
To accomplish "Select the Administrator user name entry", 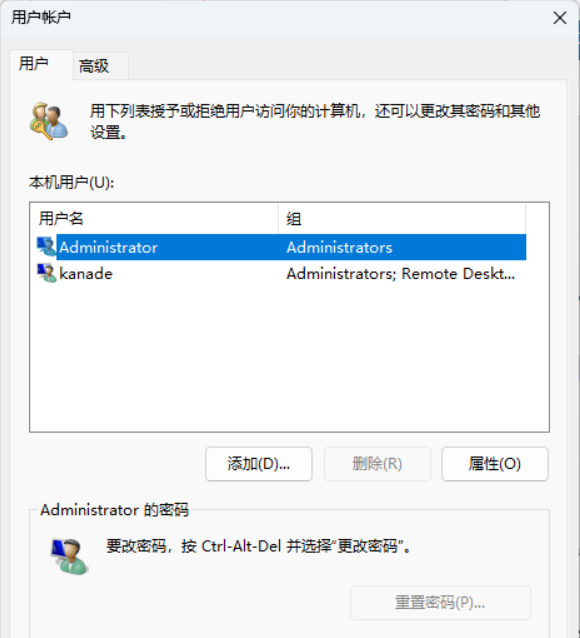I will click(108, 247).
